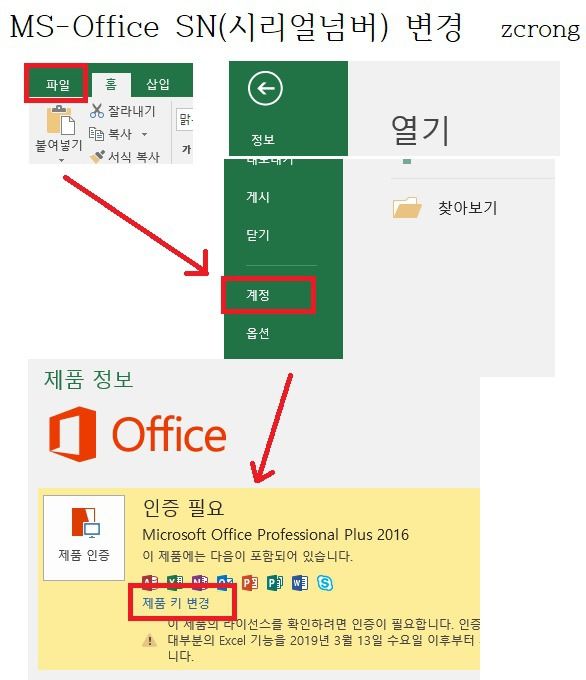The width and height of the screenshot is (586, 680).
Task: Click the Word app icon
Action: [x=300, y=583]
